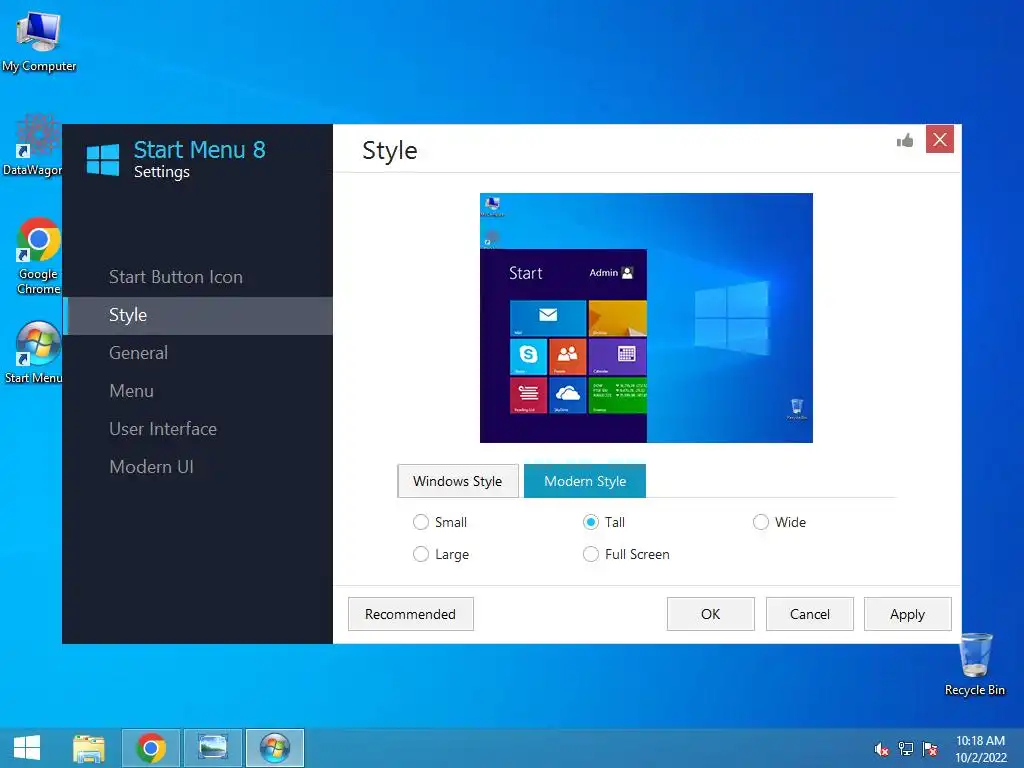The height and width of the screenshot is (768, 1024).
Task: Open the Style settings section
Action: 197,315
